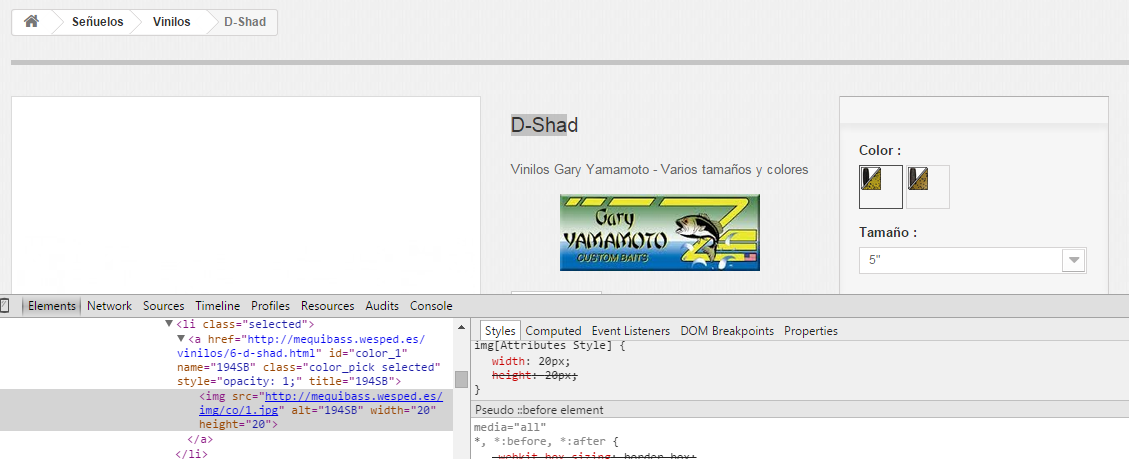Open the Properties sidebar tab
Viewport: 1129px width, 459px height.
click(811, 331)
